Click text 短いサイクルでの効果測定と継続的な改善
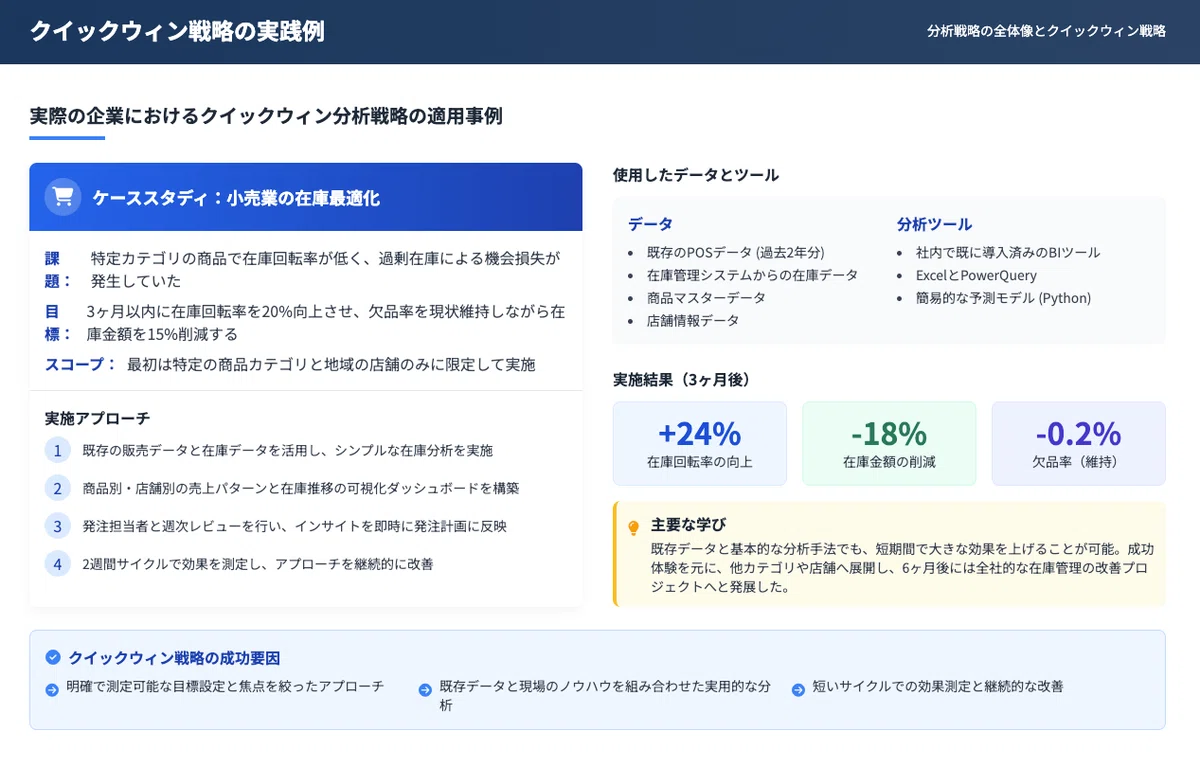The image size is (1200, 765). pos(938,687)
